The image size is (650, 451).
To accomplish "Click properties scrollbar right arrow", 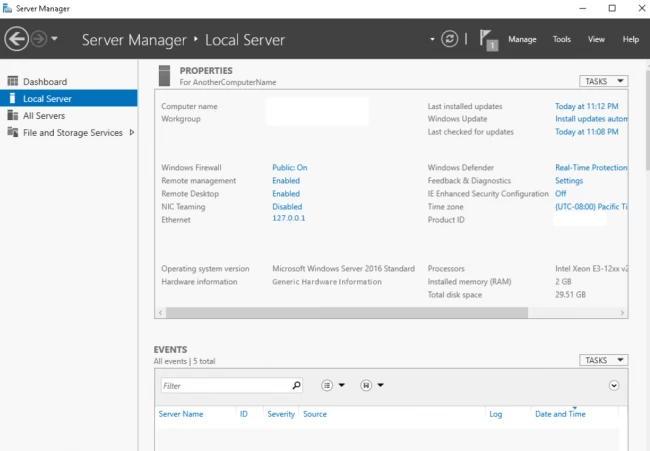I will pyautogui.click(x=622, y=313).
